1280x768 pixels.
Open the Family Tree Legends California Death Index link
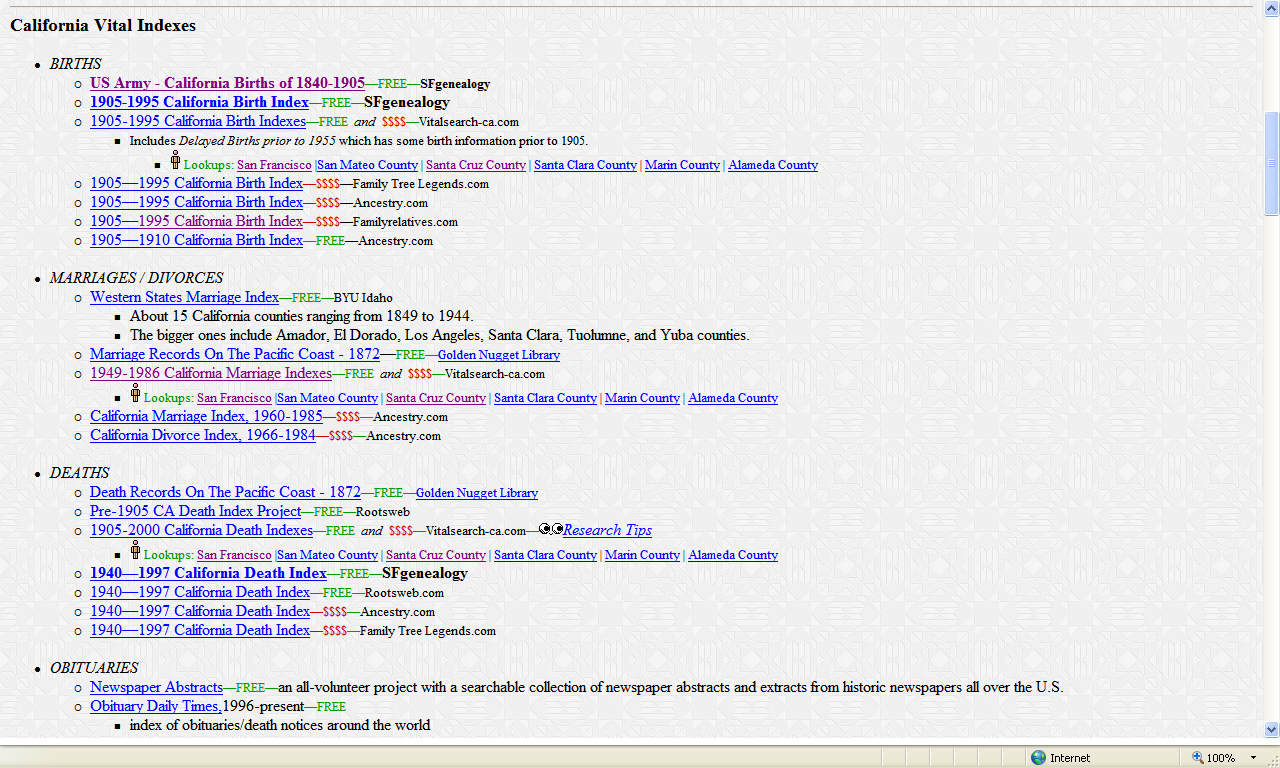(200, 630)
